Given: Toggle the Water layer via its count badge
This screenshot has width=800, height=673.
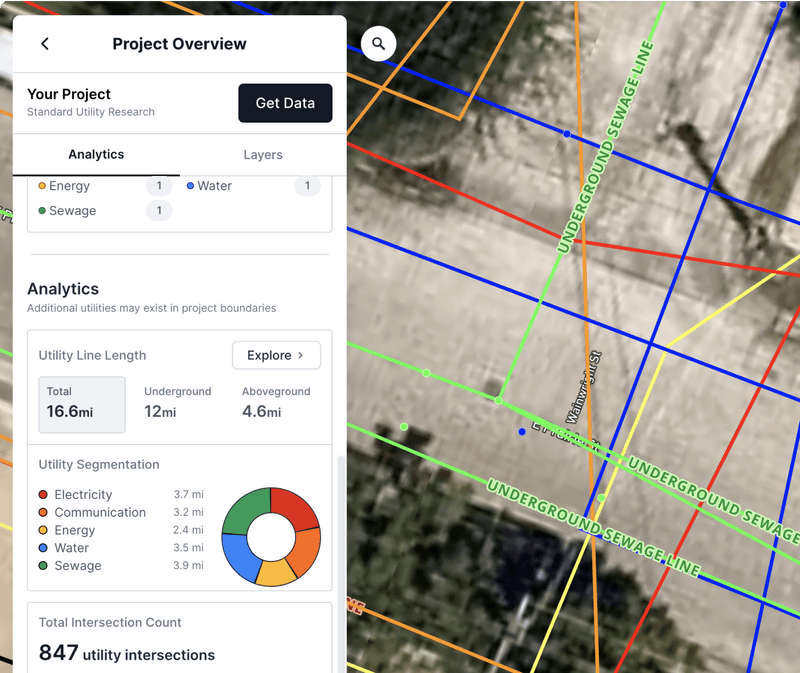Looking at the screenshot, I should tap(306, 186).
